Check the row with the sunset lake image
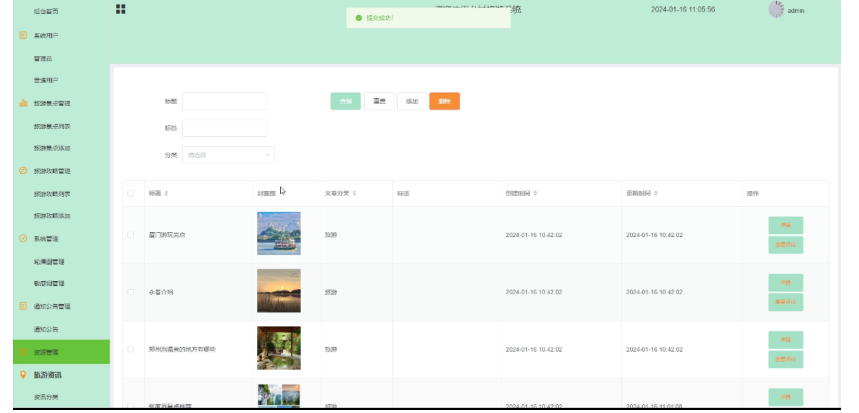 [130, 292]
